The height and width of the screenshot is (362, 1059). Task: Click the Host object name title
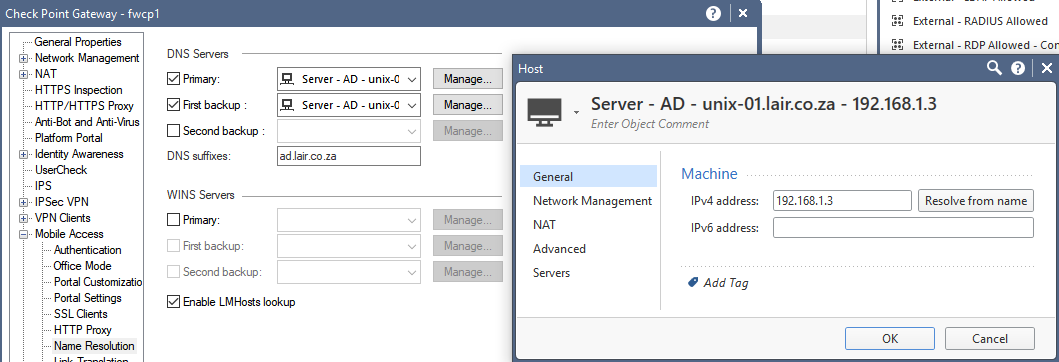(764, 103)
